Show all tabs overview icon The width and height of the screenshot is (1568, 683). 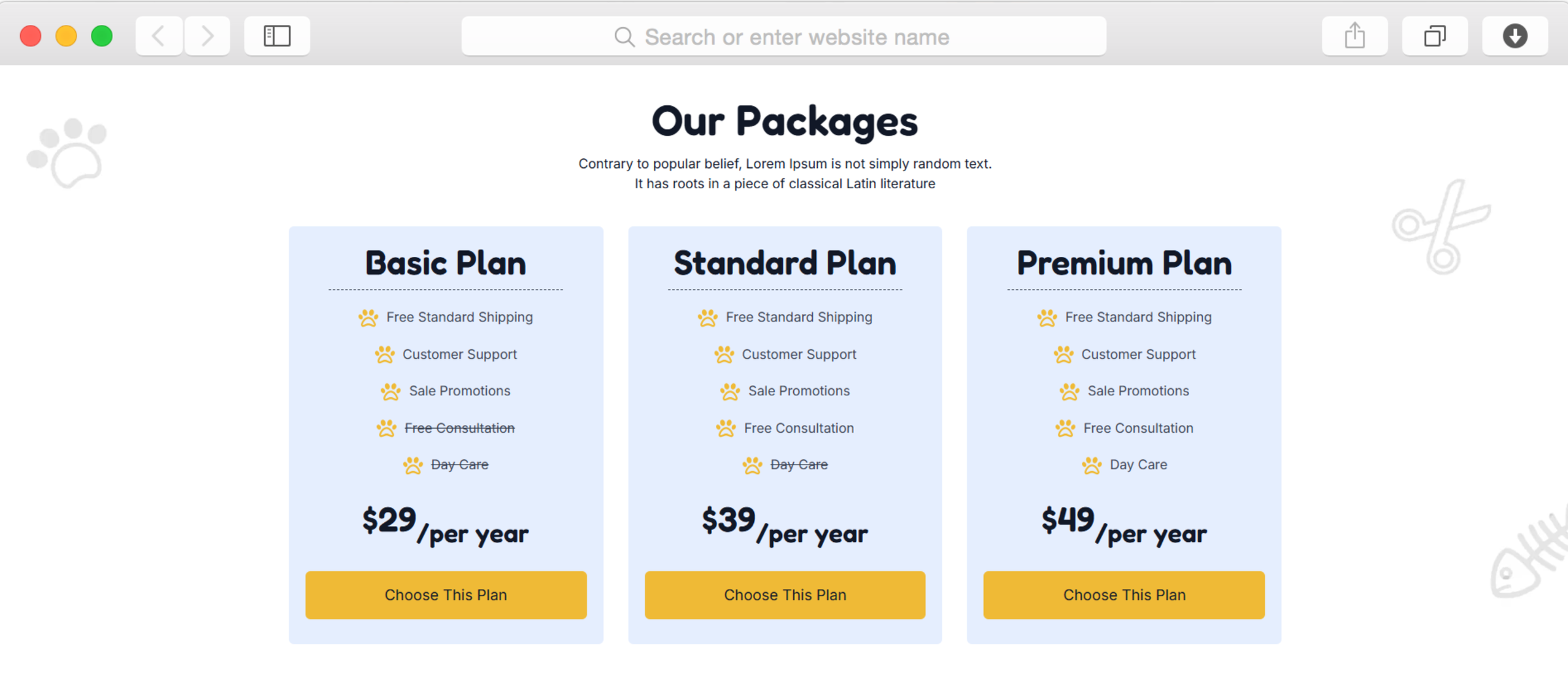1435,36
